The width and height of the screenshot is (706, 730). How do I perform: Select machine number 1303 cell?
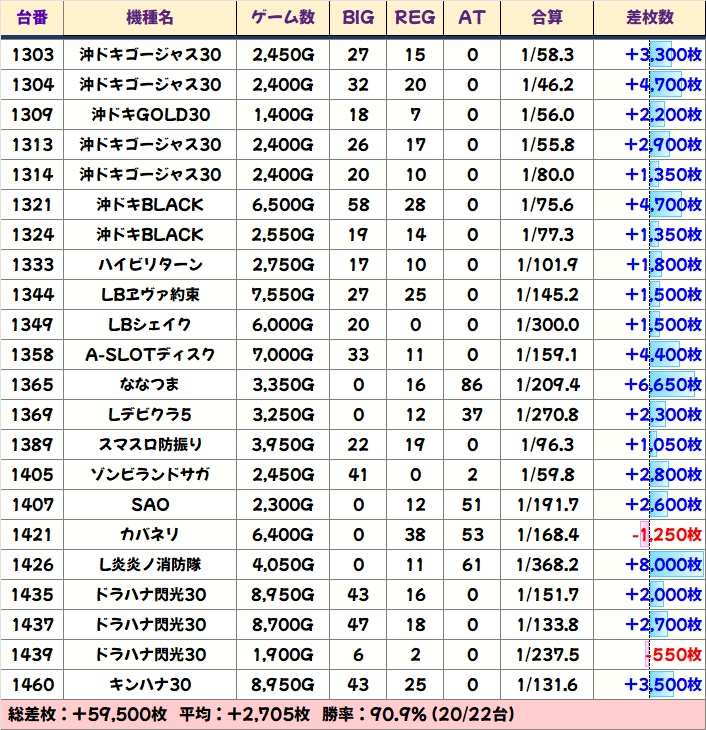[32, 54]
